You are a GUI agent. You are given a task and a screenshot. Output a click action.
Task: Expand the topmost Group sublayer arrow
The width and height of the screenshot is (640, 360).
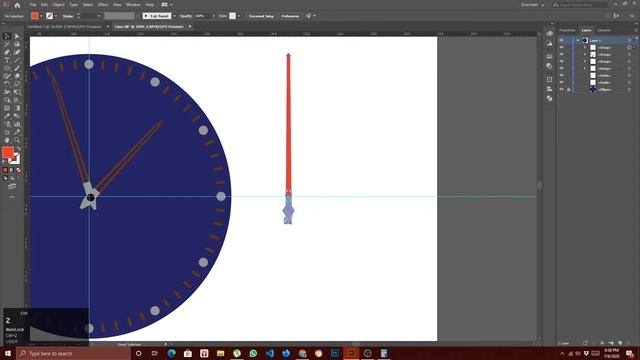[584, 47]
